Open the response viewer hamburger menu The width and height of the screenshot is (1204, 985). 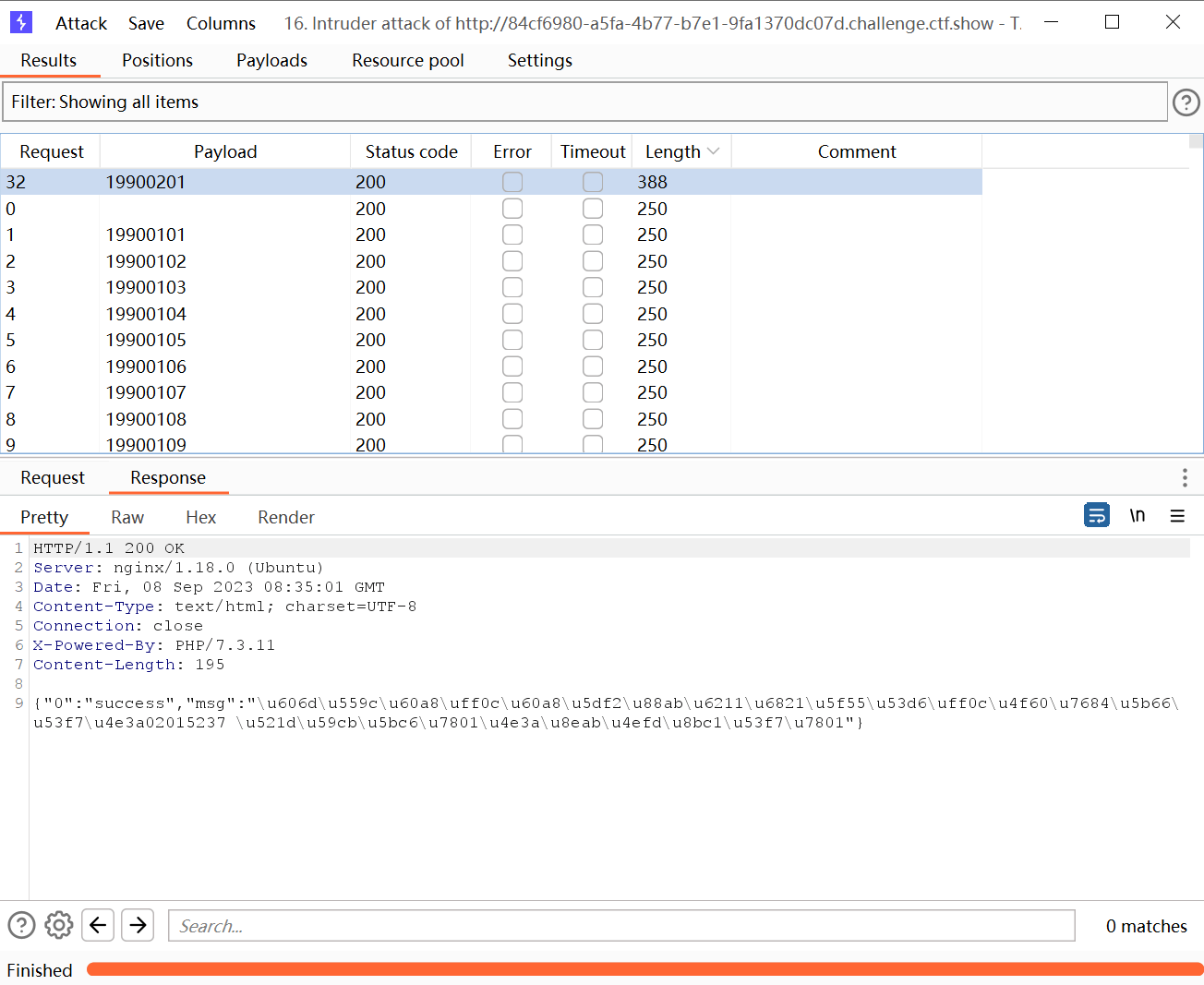[x=1177, y=516]
